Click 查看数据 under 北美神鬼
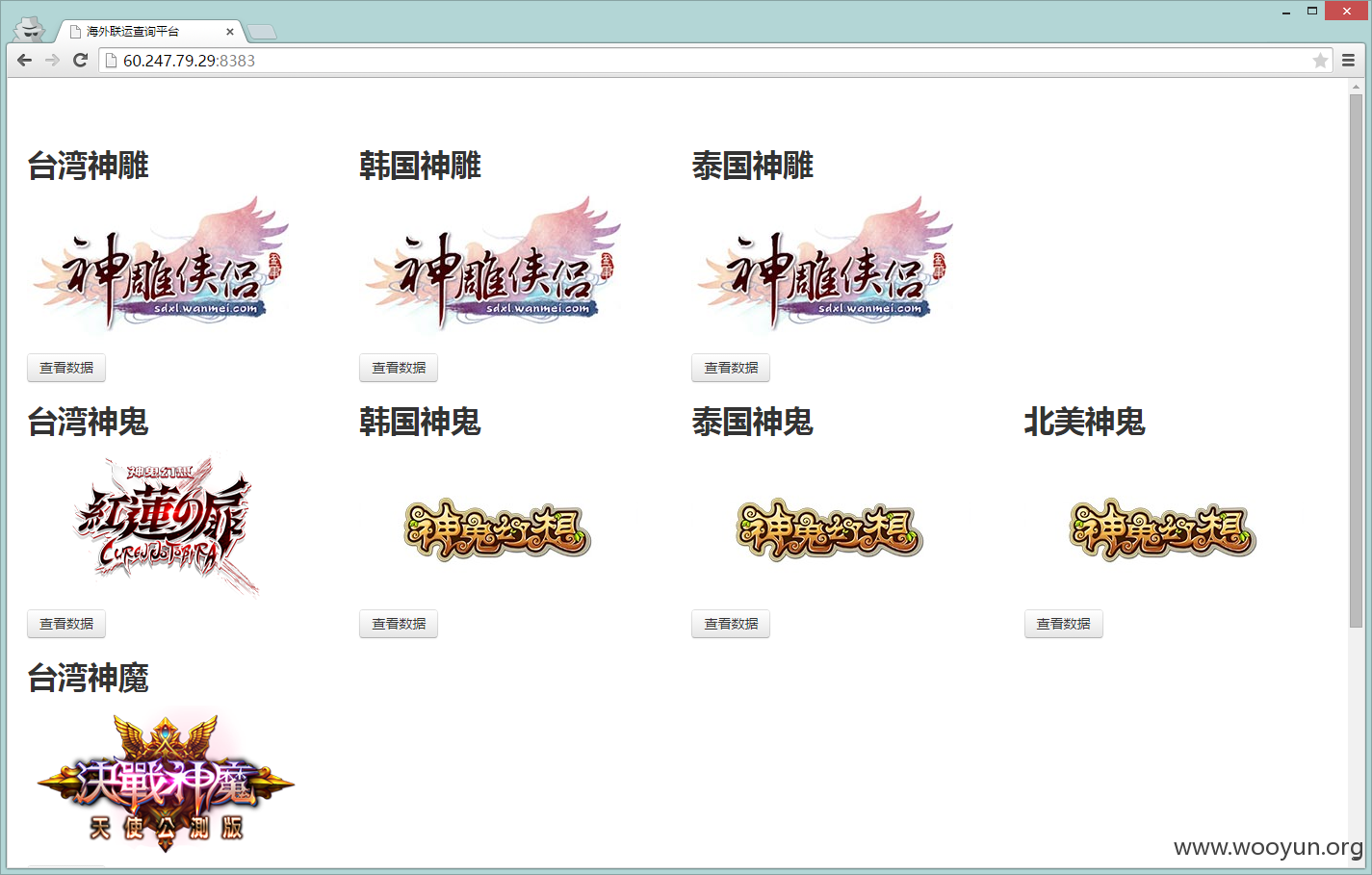 coord(1064,624)
